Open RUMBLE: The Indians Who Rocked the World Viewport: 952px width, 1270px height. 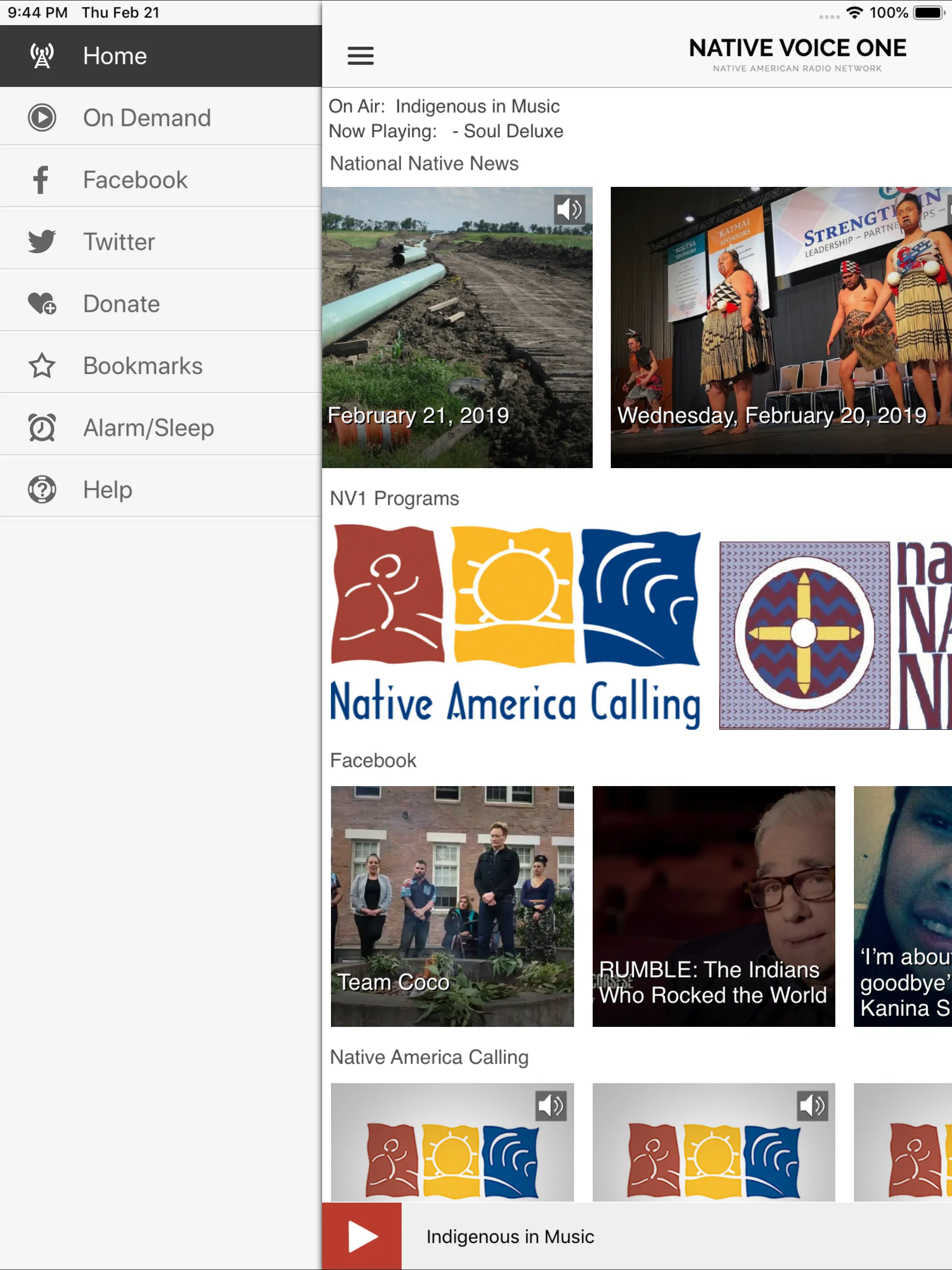click(x=714, y=906)
